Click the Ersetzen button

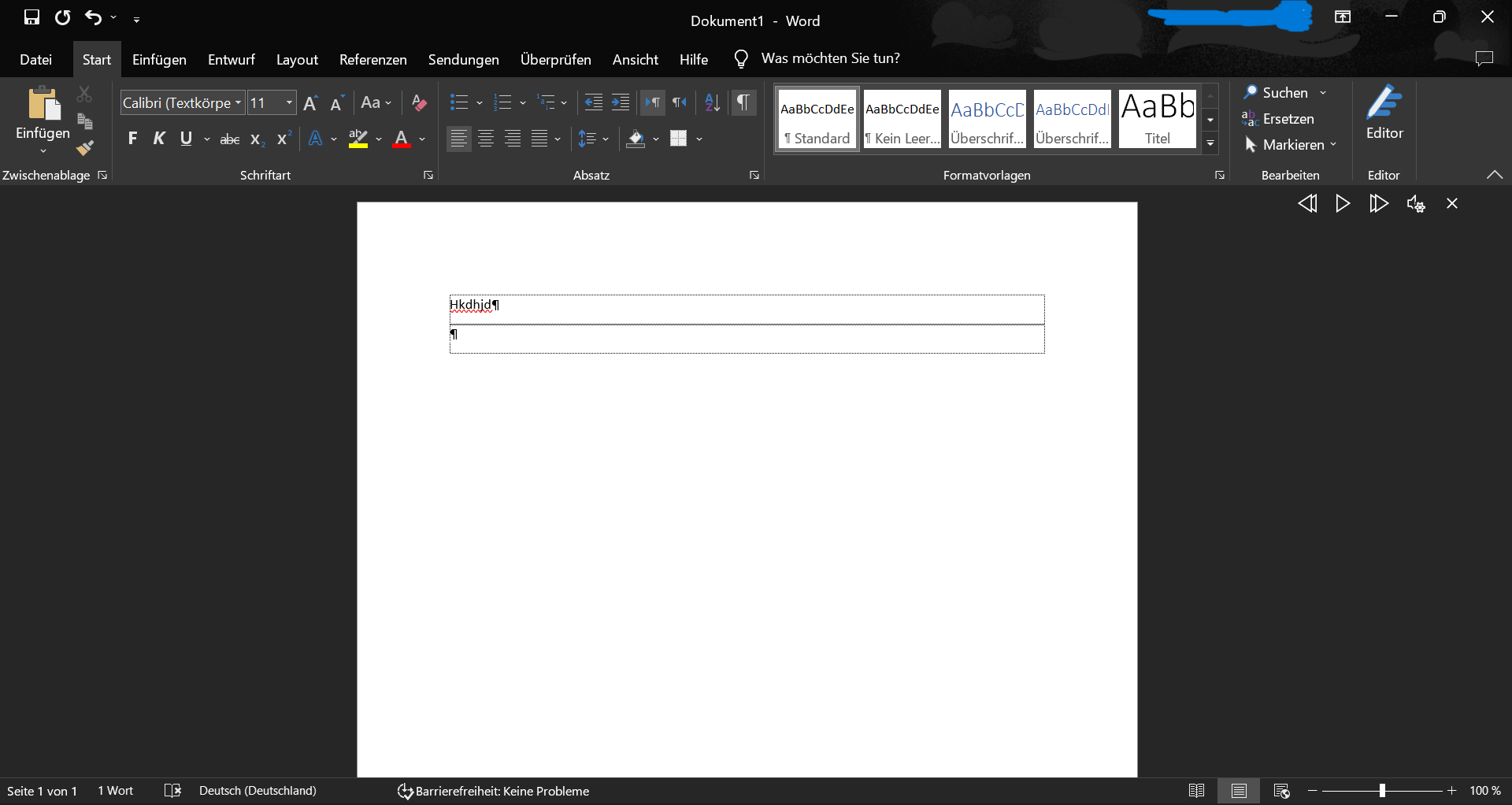[x=1278, y=119]
